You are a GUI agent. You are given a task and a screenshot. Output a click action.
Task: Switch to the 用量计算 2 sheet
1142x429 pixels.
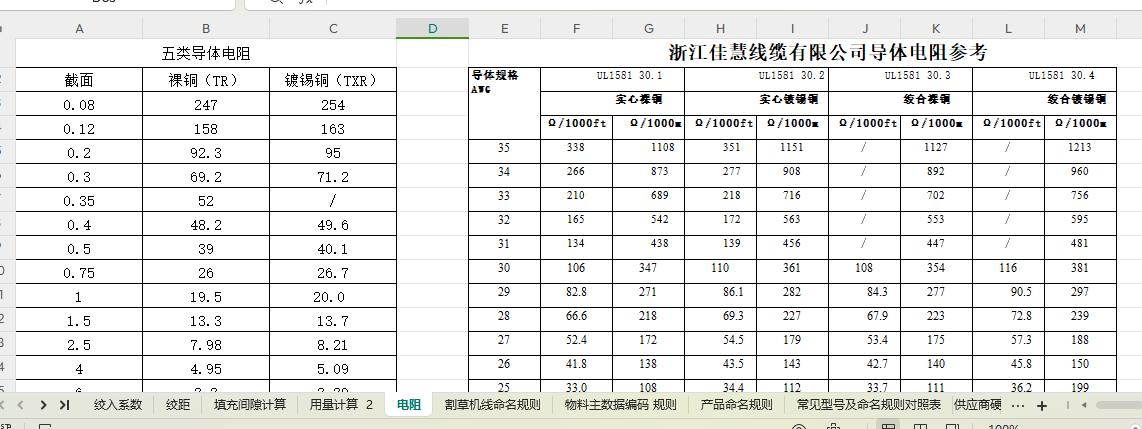(340, 405)
